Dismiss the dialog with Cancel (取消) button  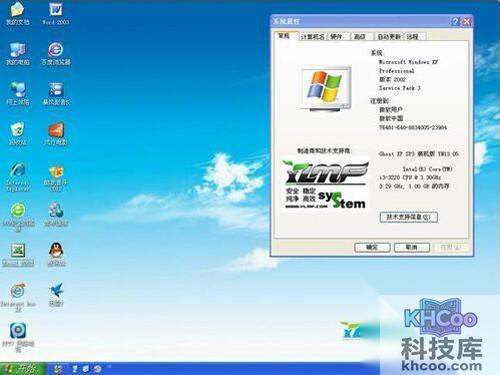pos(412,247)
